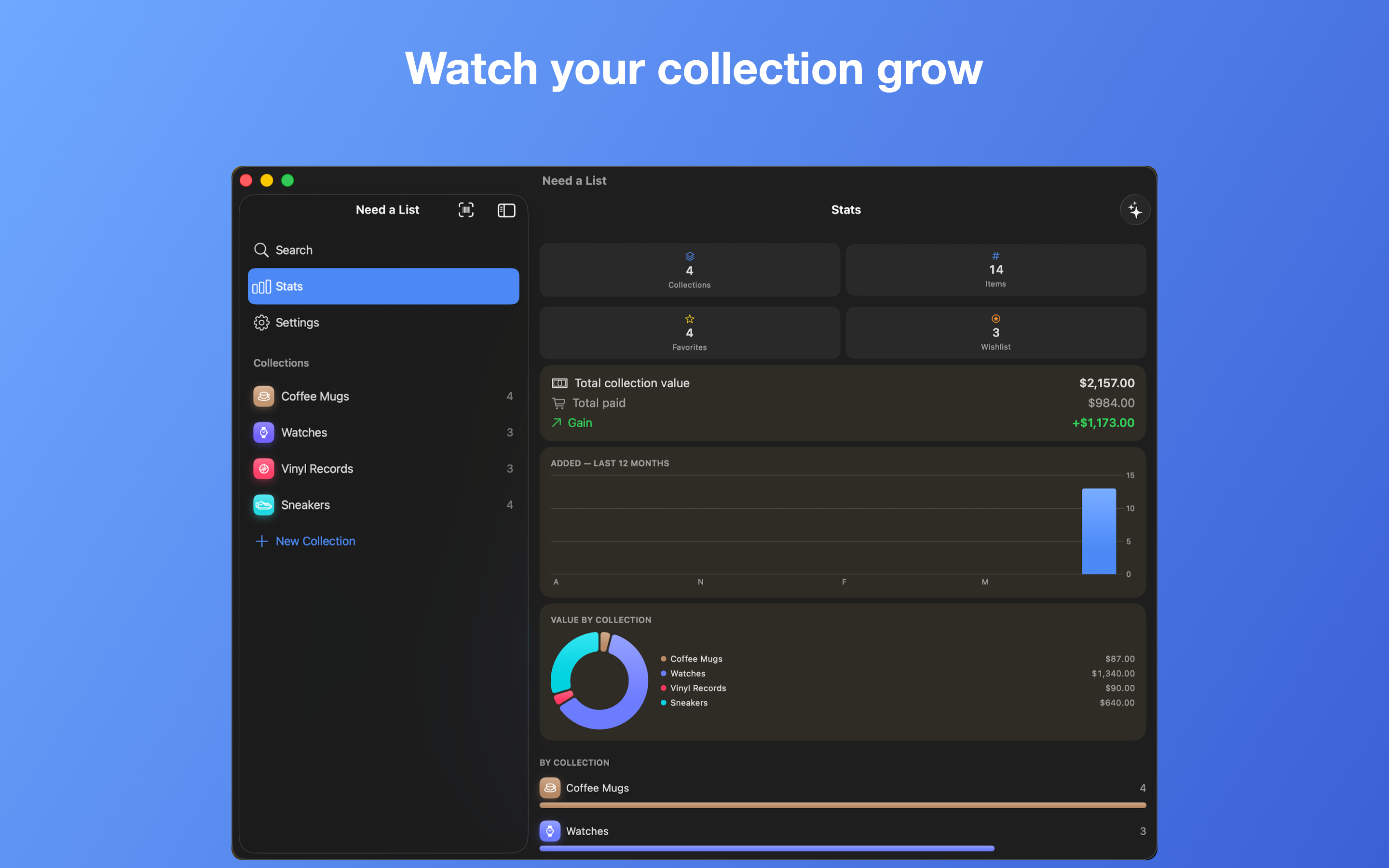Click Coffee Mugs icon under By Collection
The width and height of the screenshot is (1389, 868).
pyautogui.click(x=550, y=787)
